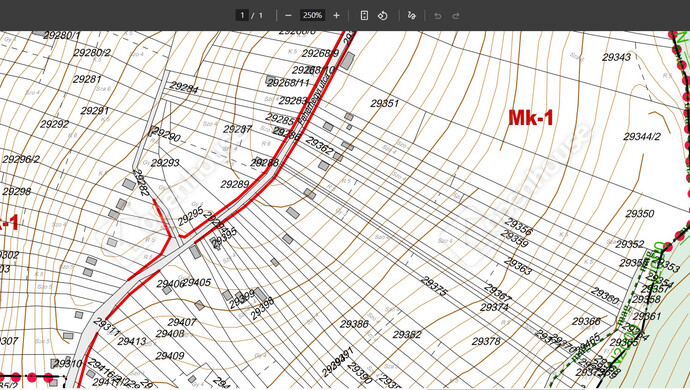Click parcel number 29405
Screen dimensions: 690x390
[197, 282]
